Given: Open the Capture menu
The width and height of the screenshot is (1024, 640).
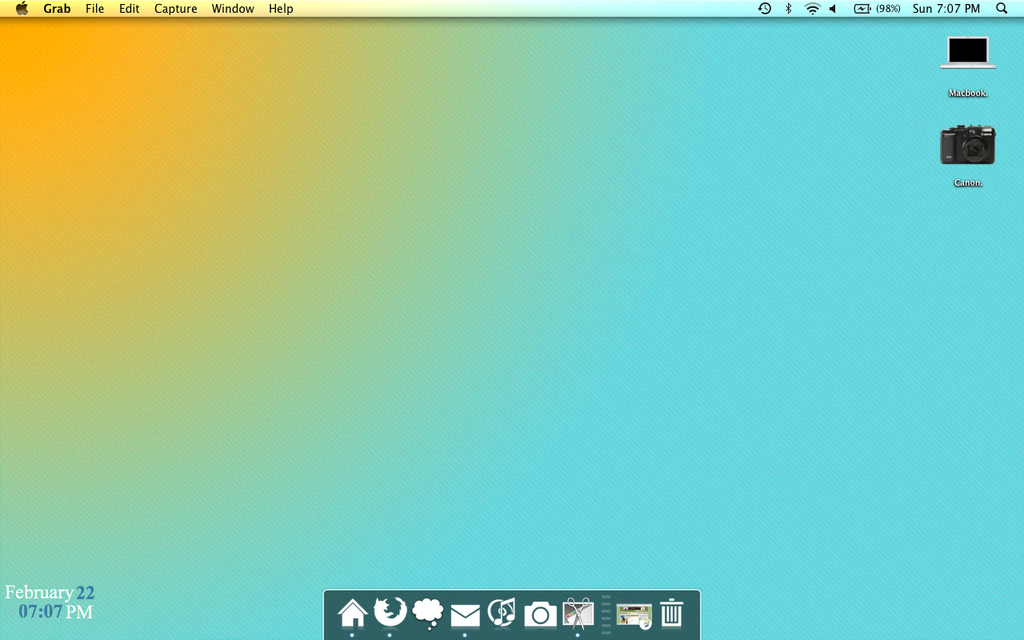Looking at the screenshot, I should (x=175, y=8).
